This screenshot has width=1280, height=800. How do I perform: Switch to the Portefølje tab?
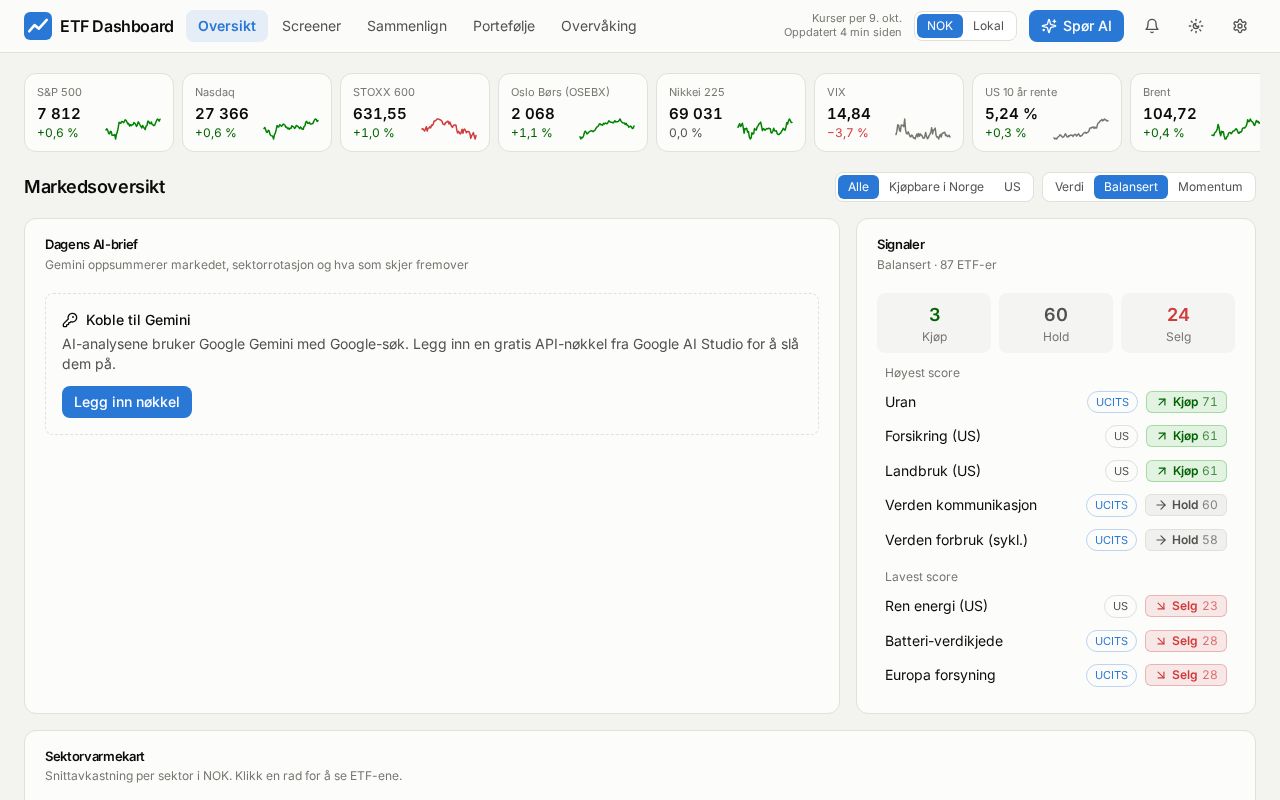504,26
